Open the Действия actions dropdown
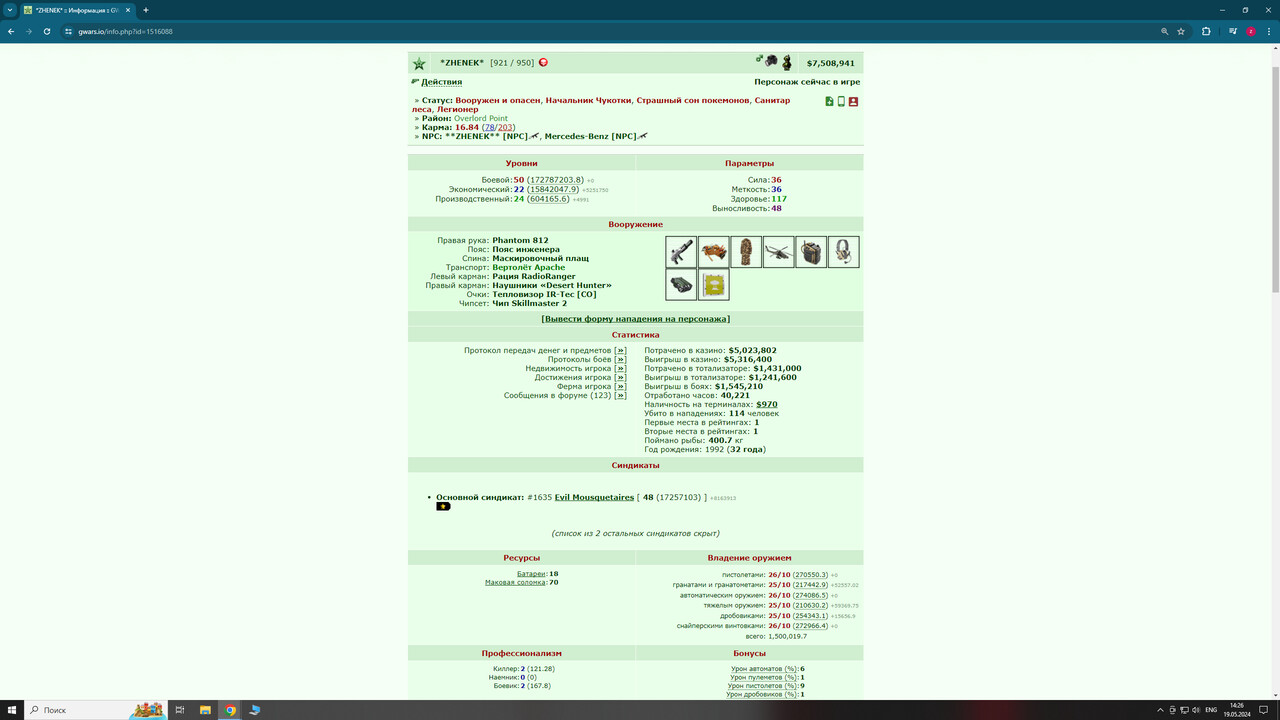This screenshot has width=1280, height=720. 441,82
